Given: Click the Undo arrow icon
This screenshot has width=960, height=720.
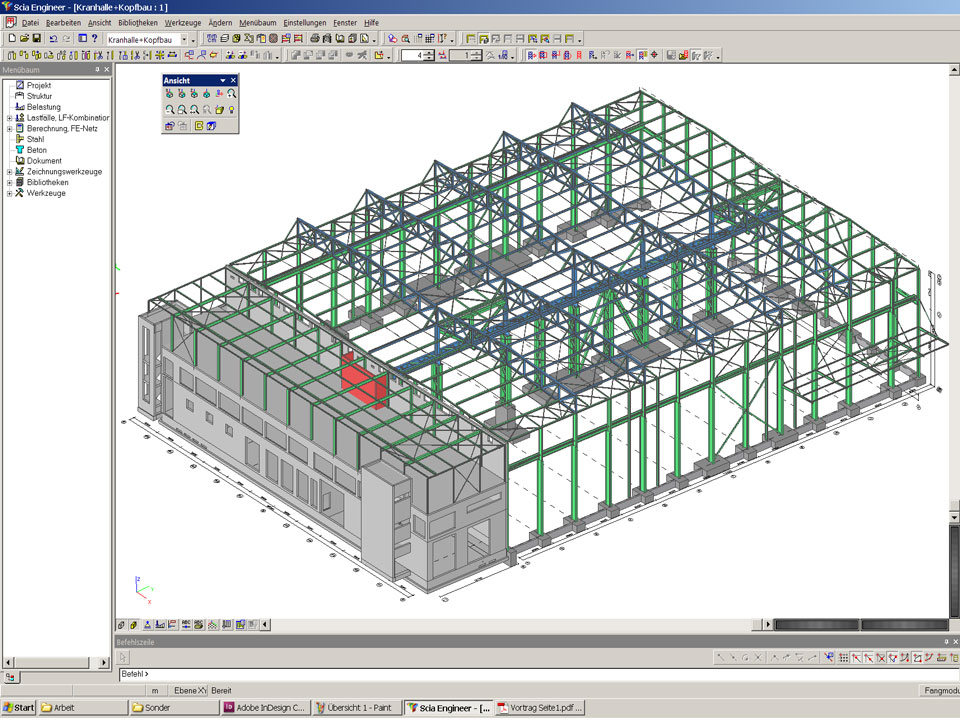Looking at the screenshot, I should coord(53,38).
